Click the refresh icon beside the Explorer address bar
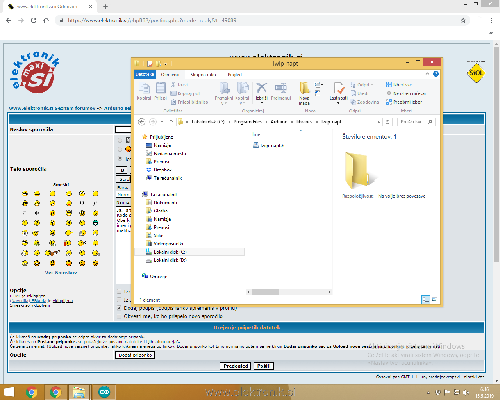The image size is (500, 400). pos(387,122)
